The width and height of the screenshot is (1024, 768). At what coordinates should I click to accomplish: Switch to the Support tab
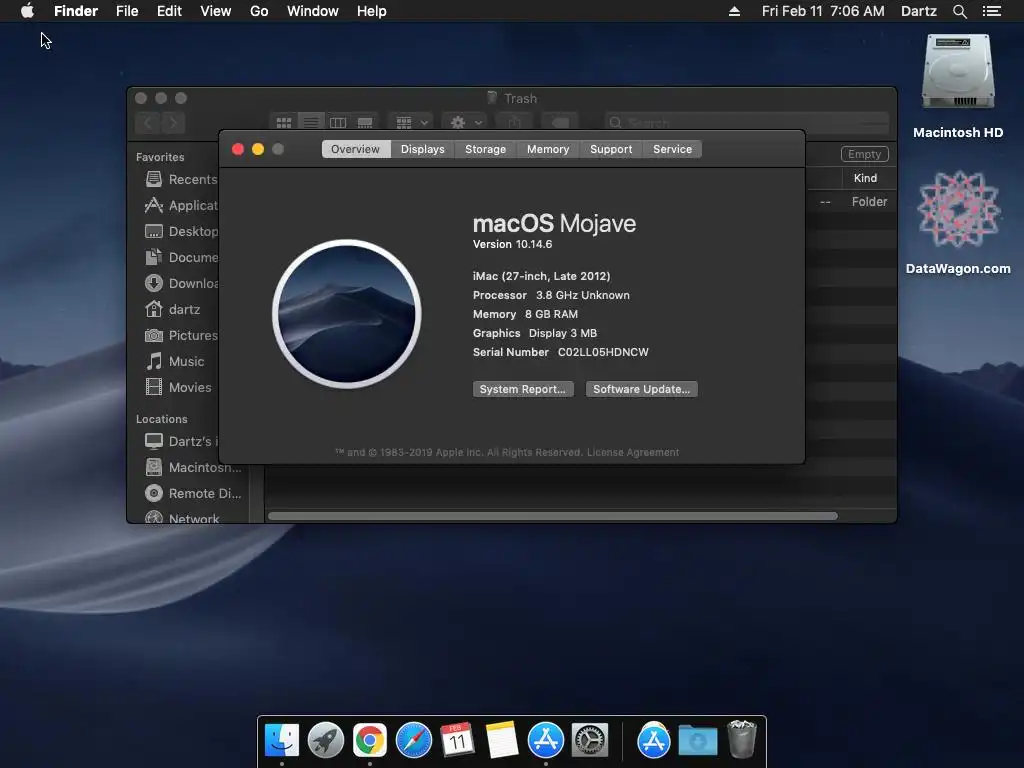click(x=611, y=149)
